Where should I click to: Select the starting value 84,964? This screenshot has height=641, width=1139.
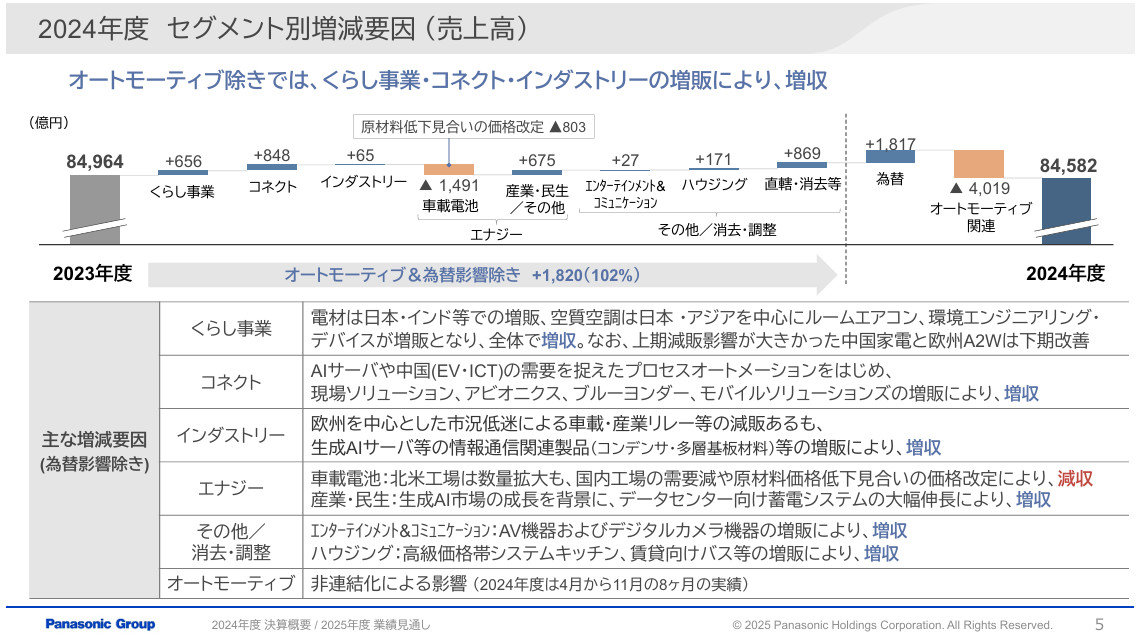click(95, 162)
